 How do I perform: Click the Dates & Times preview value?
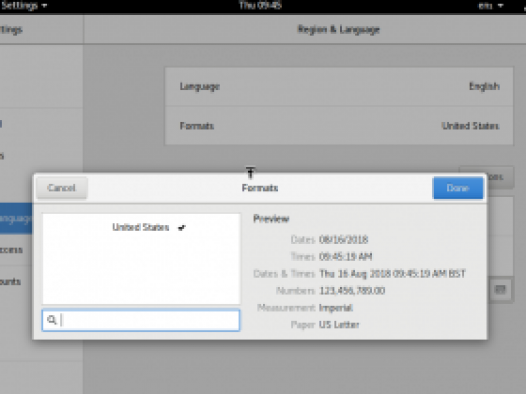(x=392, y=274)
